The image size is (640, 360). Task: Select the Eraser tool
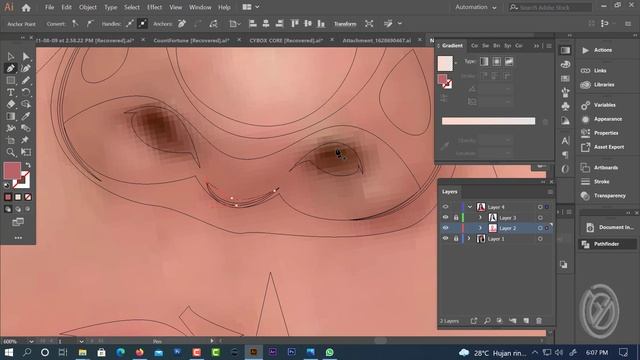pyautogui.click(x=11, y=104)
